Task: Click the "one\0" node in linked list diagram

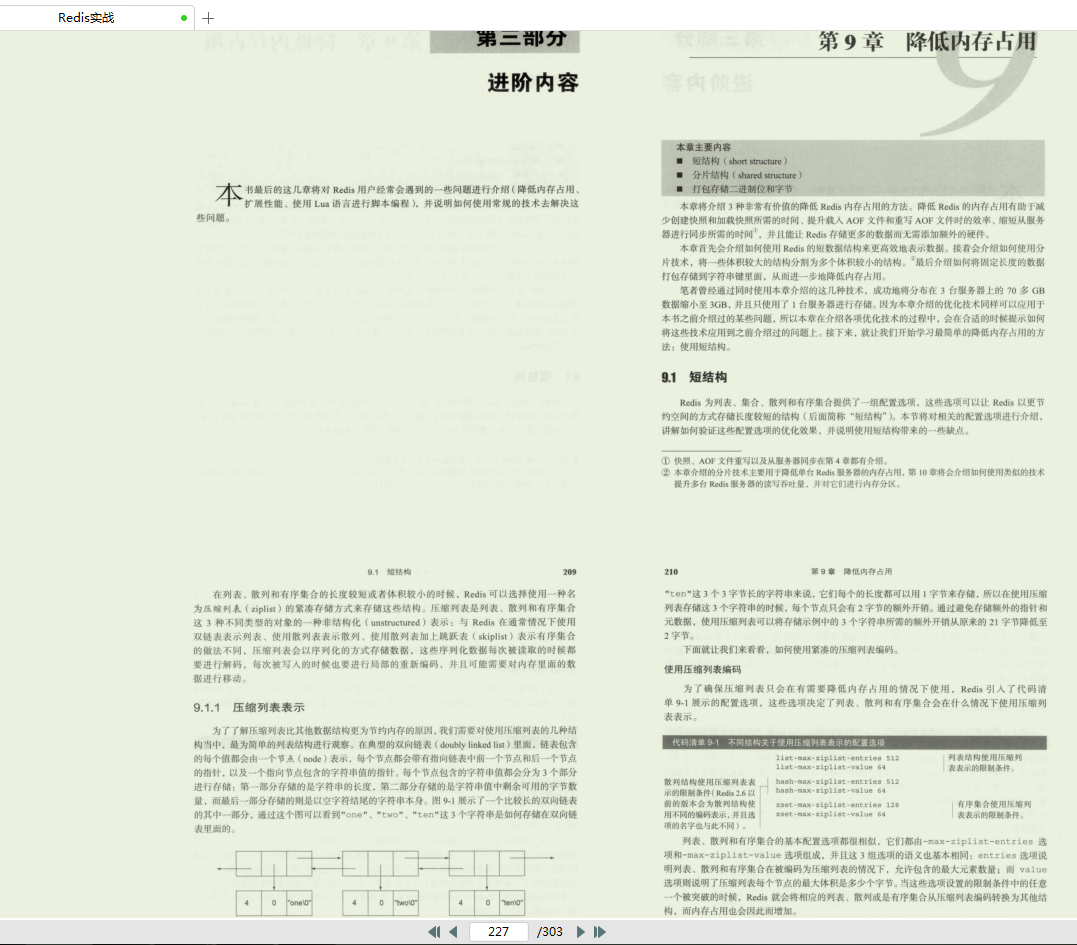Action: point(299,902)
